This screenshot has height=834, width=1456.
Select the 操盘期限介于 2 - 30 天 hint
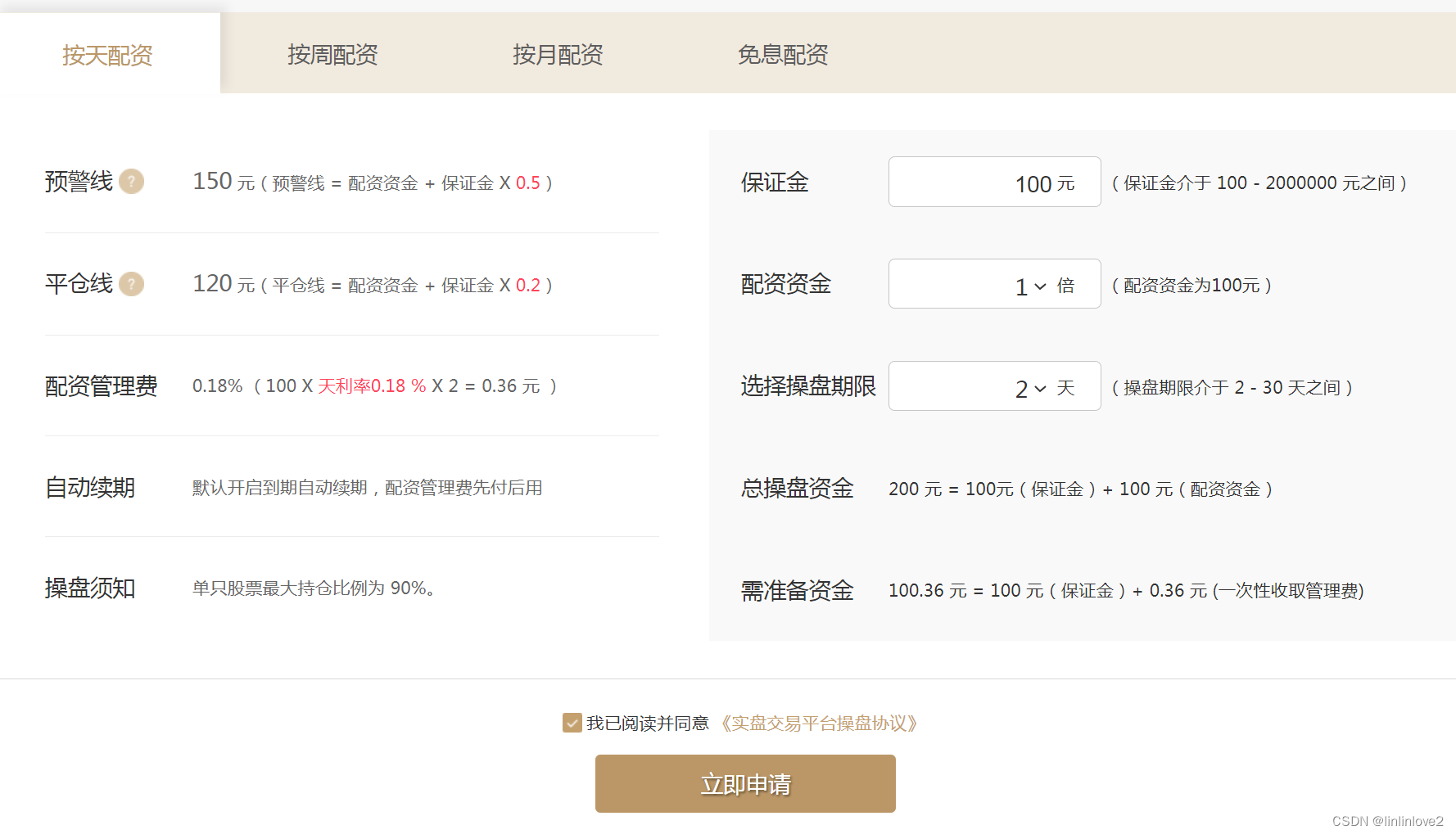pos(1232,387)
